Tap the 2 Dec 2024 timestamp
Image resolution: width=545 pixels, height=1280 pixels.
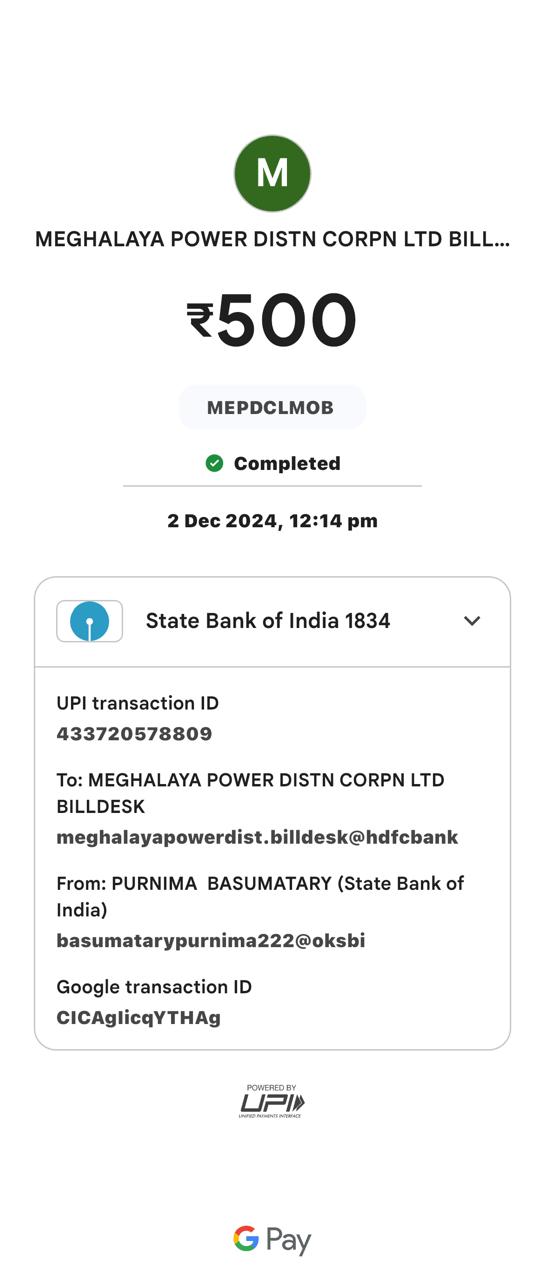click(x=272, y=521)
